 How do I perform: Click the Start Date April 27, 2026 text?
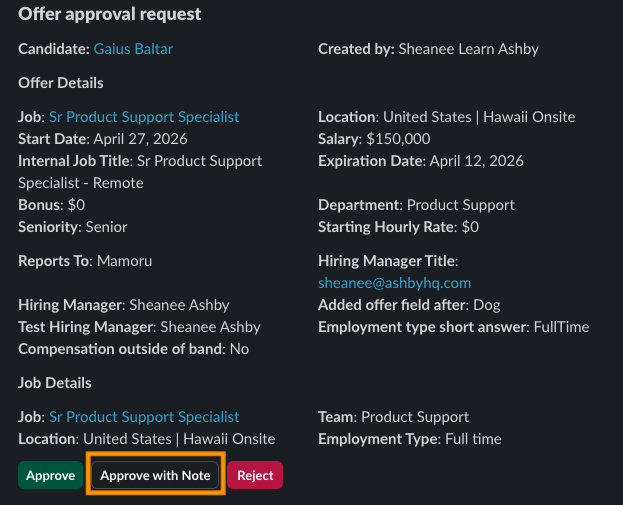point(103,139)
